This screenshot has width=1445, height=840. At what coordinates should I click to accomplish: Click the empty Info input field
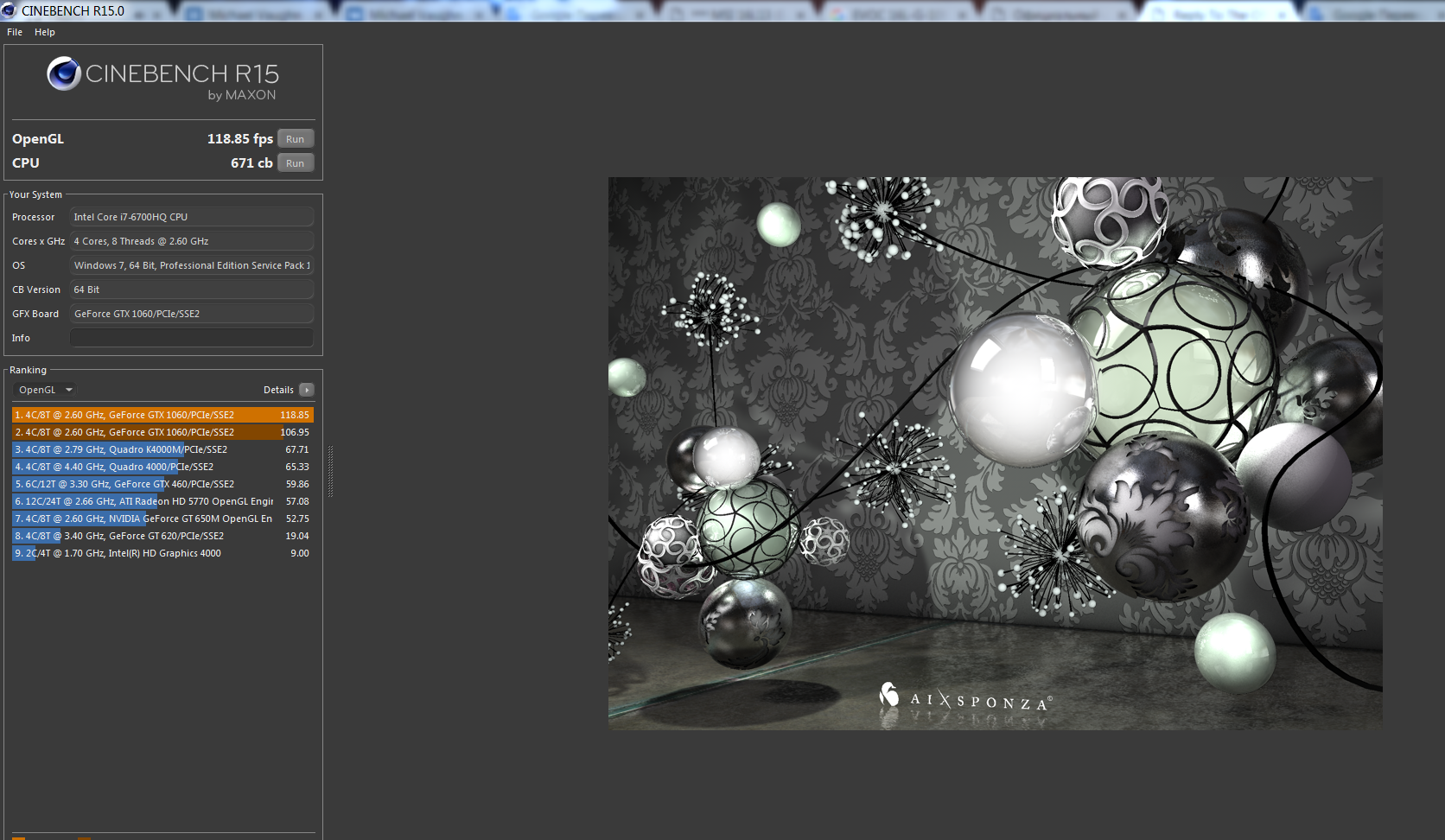click(191, 338)
